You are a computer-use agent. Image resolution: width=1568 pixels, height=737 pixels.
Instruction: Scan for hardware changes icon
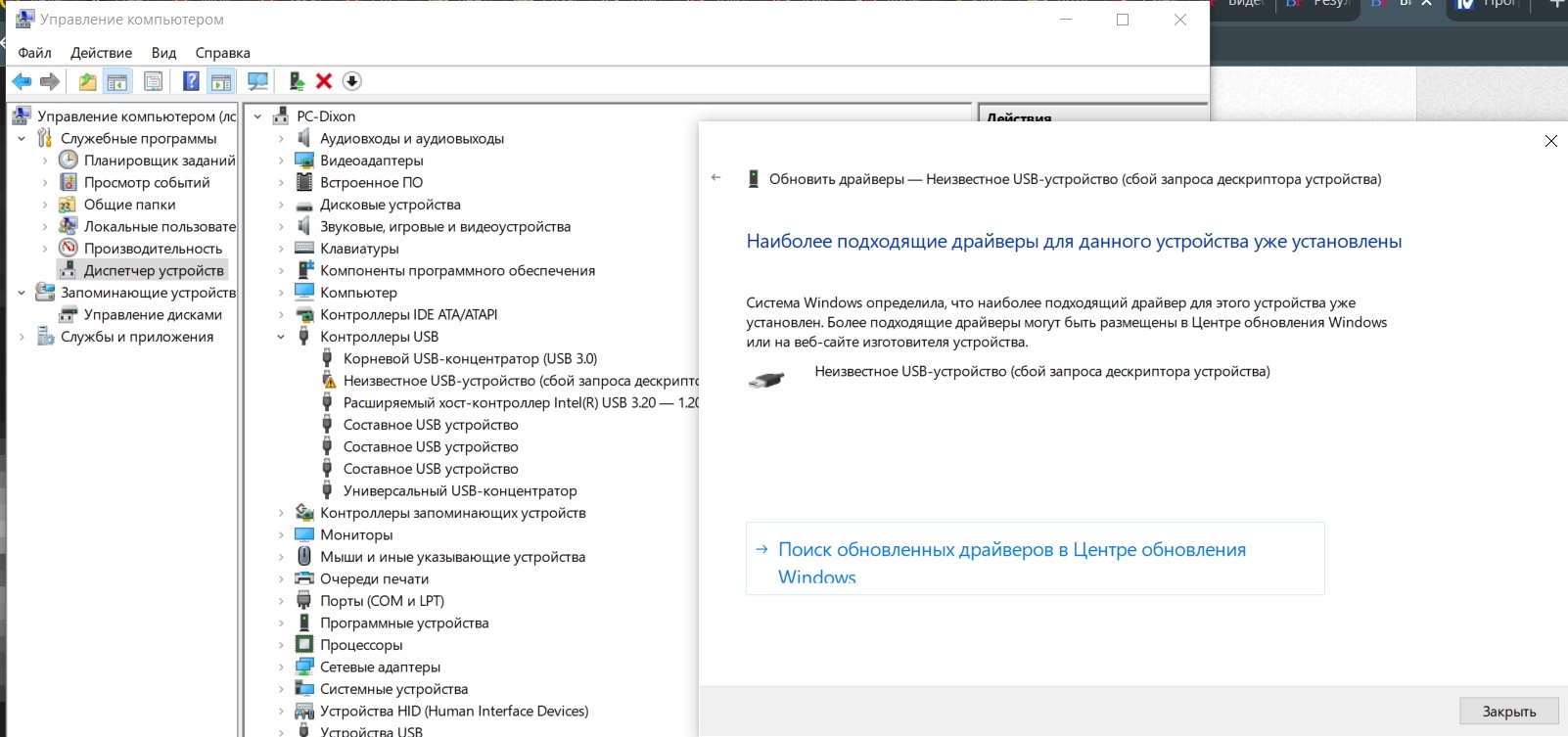(x=257, y=81)
